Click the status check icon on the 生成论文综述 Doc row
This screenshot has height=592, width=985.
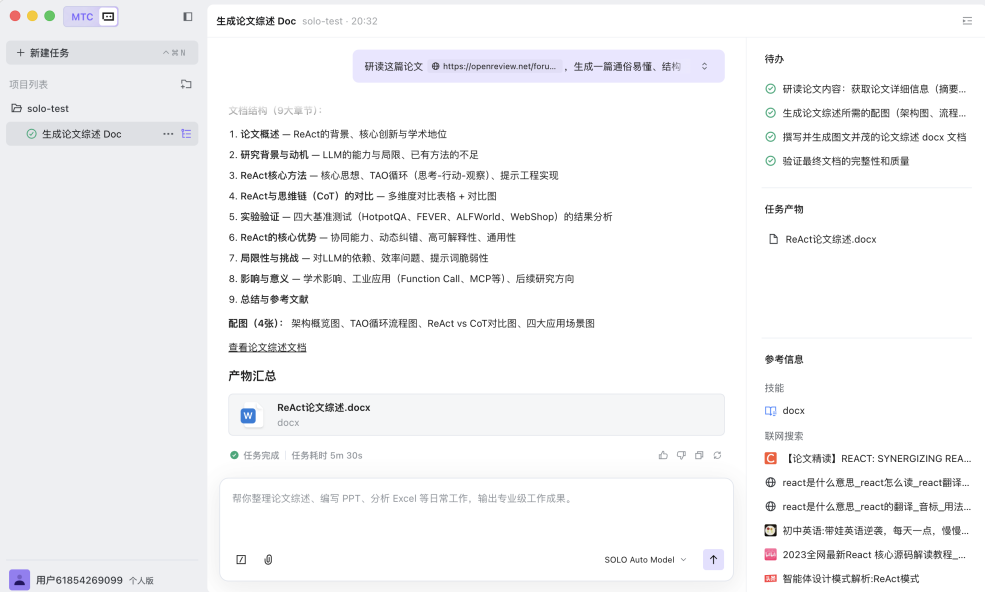(31, 134)
